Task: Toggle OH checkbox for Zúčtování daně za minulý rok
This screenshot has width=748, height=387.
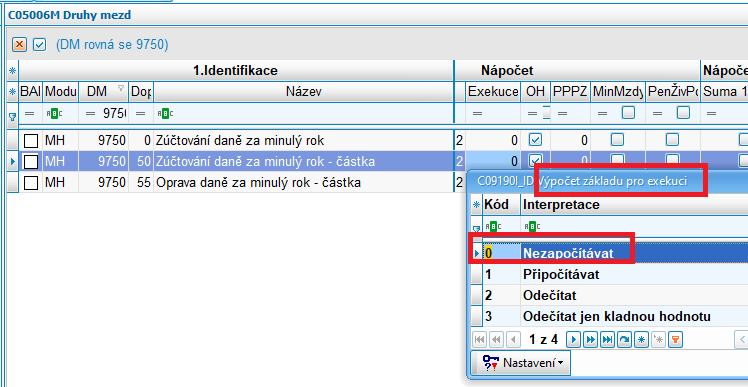Action: coord(536,140)
